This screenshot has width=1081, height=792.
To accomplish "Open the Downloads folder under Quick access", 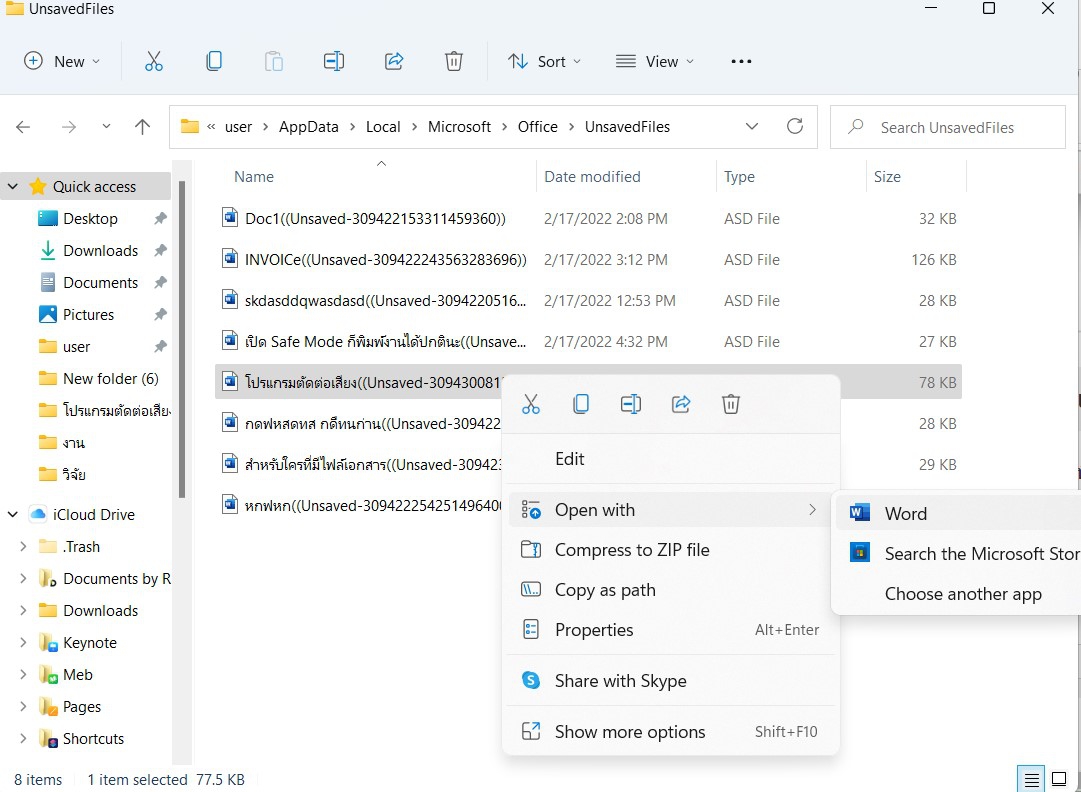I will 100,250.
